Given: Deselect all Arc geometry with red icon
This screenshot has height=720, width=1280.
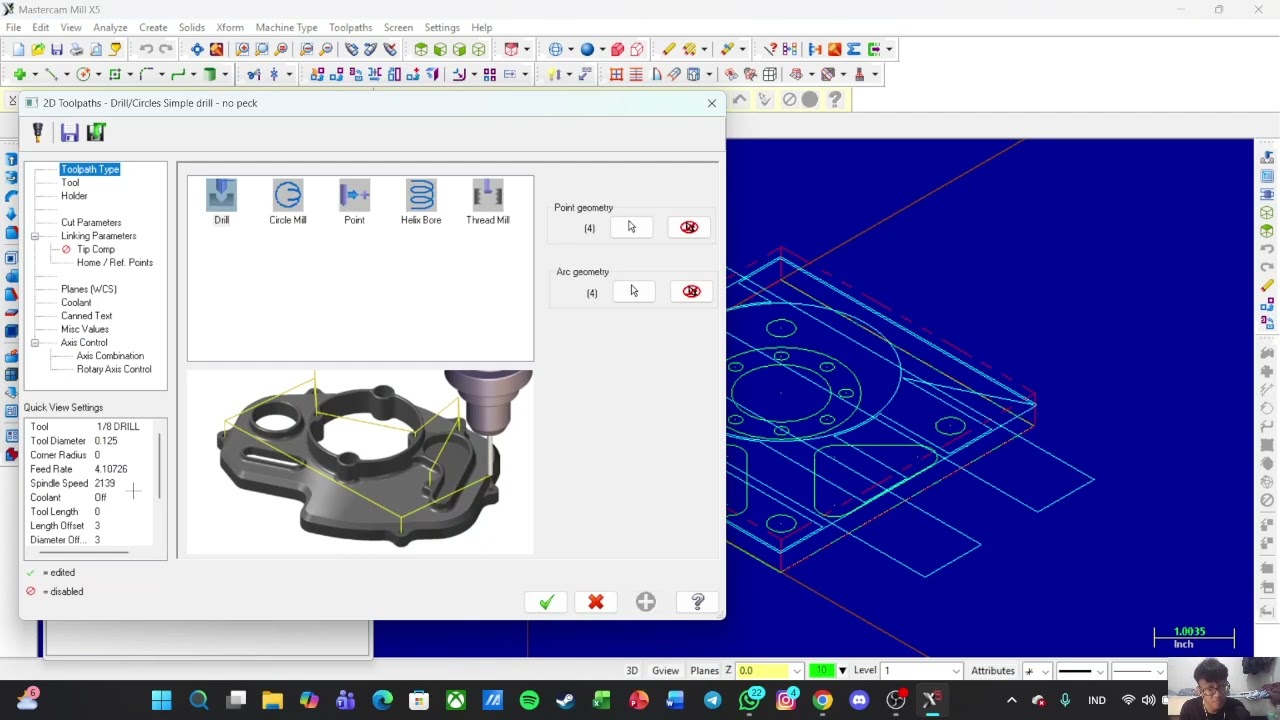Looking at the screenshot, I should tap(691, 291).
